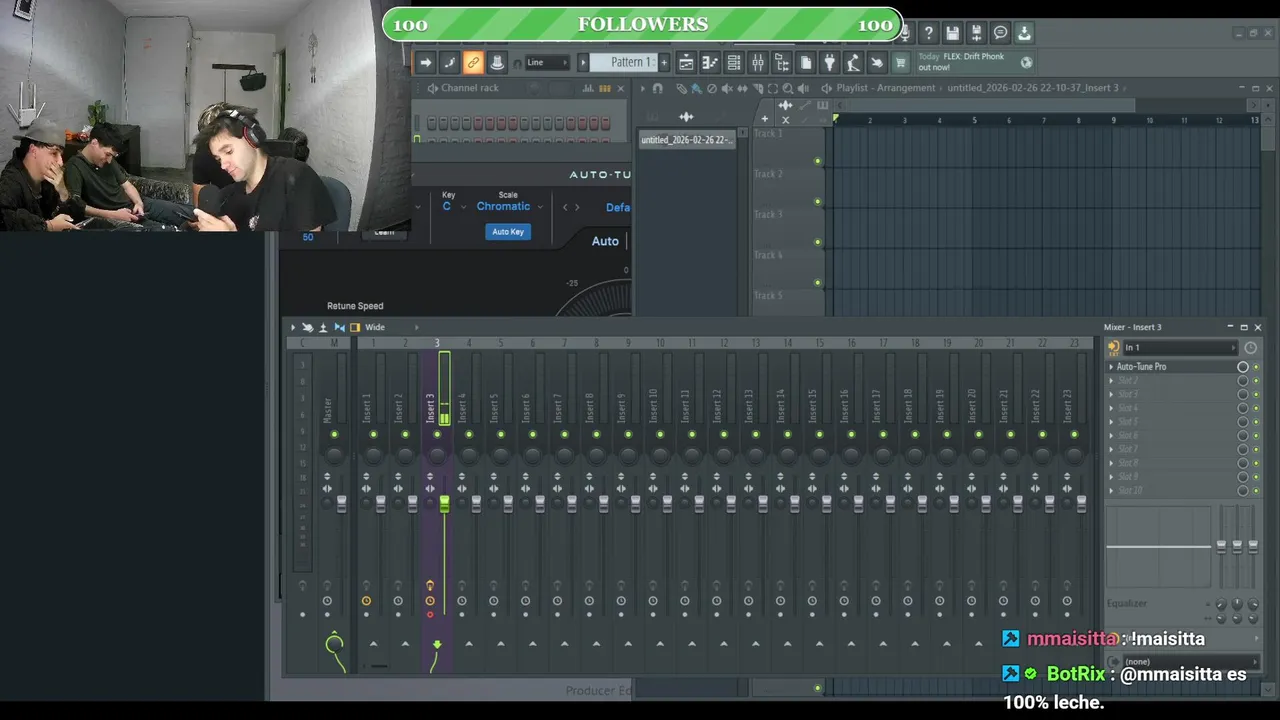Screen dimensions: 1280x720
Task: Toggle Auto-Tune Pro slot enable LED
Action: click(x=1256, y=367)
